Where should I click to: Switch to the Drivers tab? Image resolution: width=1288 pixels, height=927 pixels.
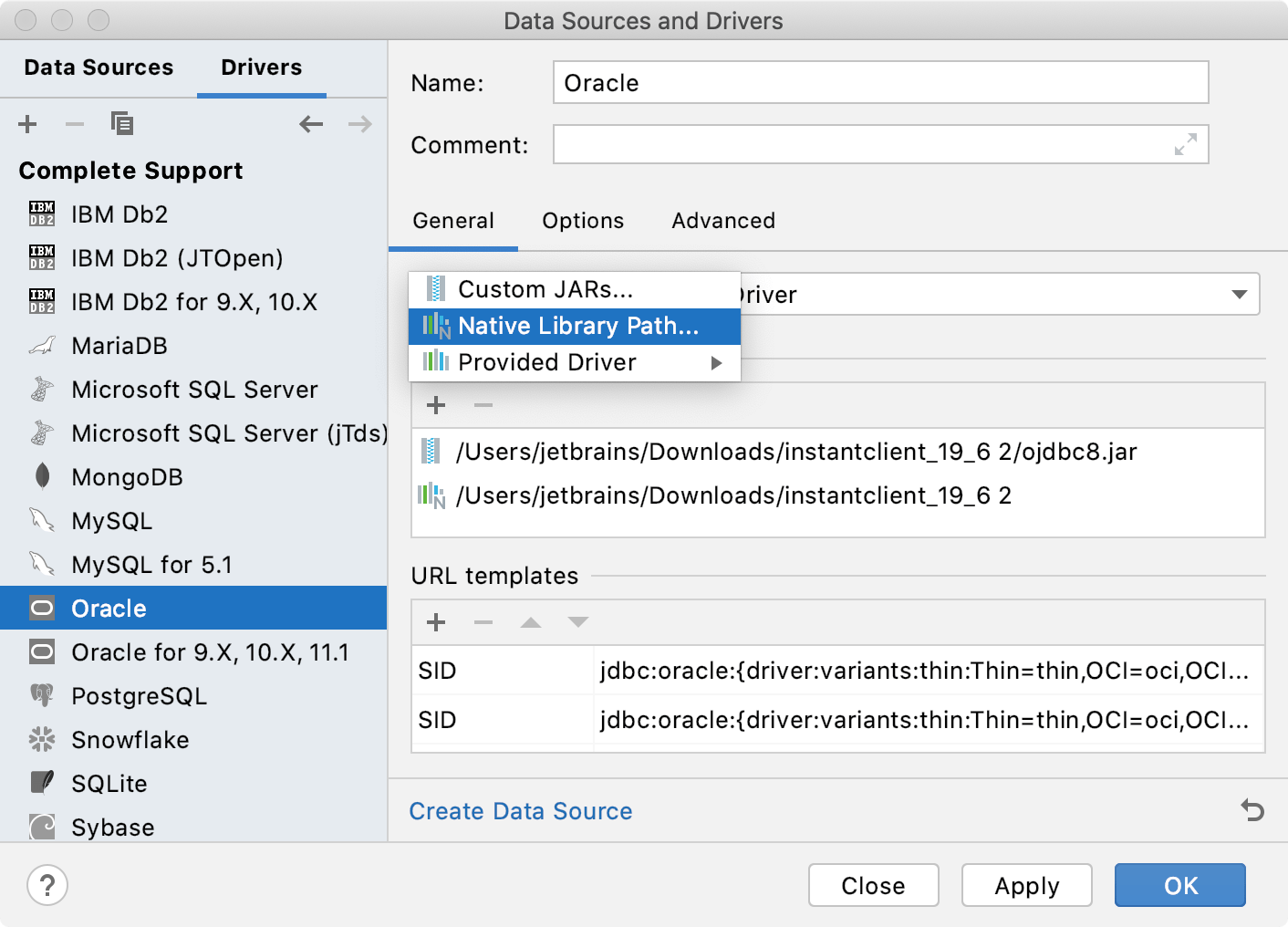point(261,67)
